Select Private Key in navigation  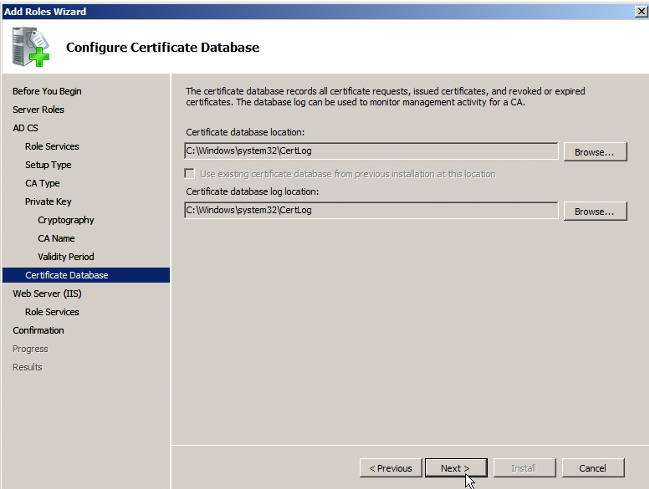[x=48, y=202]
